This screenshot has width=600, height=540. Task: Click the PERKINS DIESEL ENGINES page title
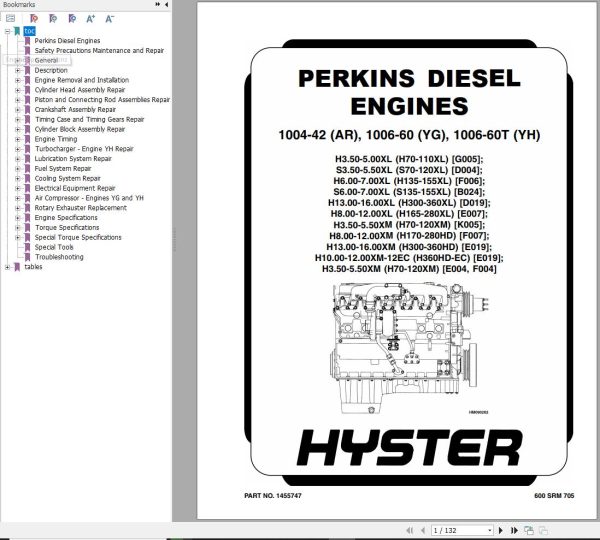click(409, 92)
